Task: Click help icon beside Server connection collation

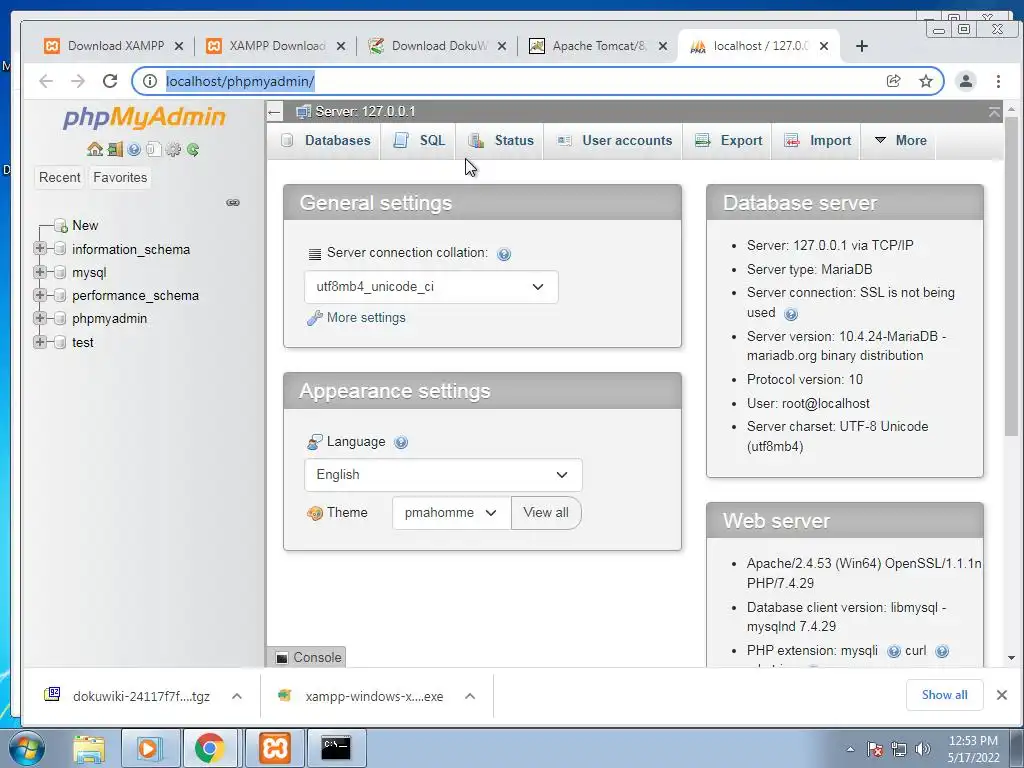Action: tap(504, 254)
